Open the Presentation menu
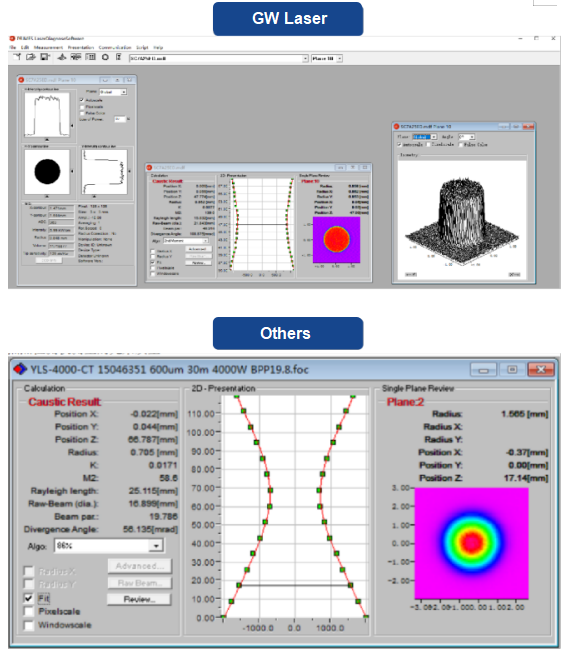 [81, 47]
